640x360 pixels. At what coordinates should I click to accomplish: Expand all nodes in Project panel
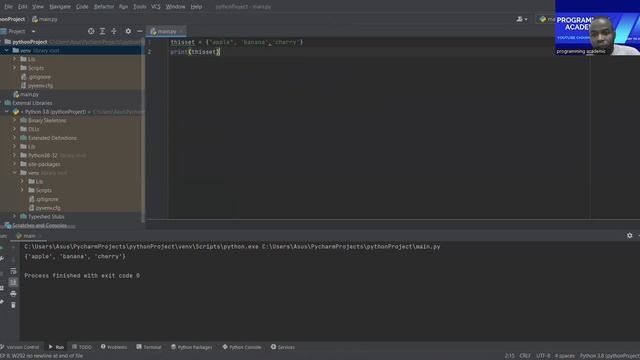pos(102,31)
